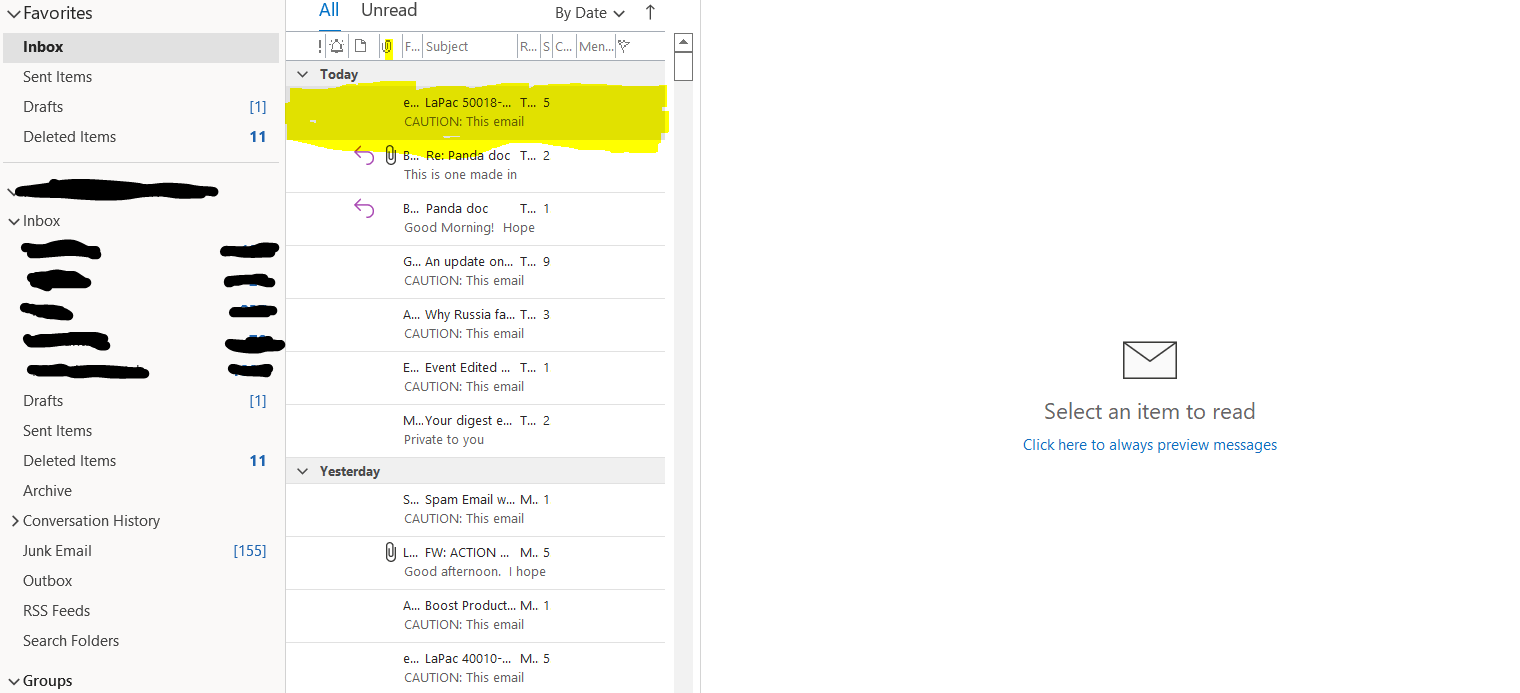Image resolution: width=1520 pixels, height=693 pixels.
Task: Select the Your digest email
Action: click(x=476, y=431)
